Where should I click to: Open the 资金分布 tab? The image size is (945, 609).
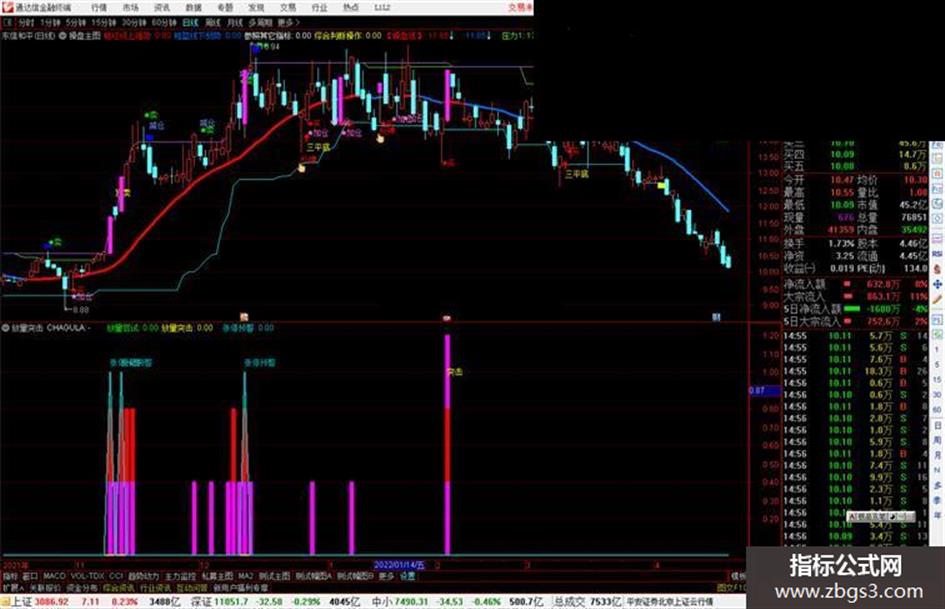coord(82,587)
